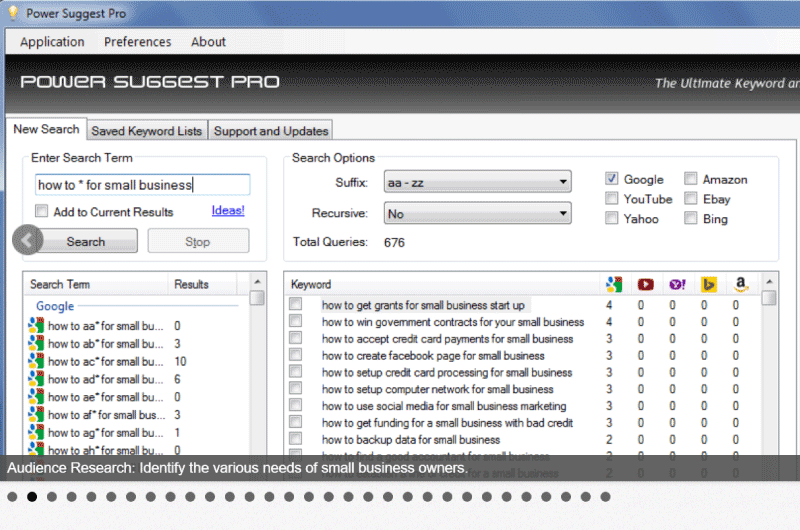
Task: Switch to the New Search tab
Action: [x=46, y=129]
